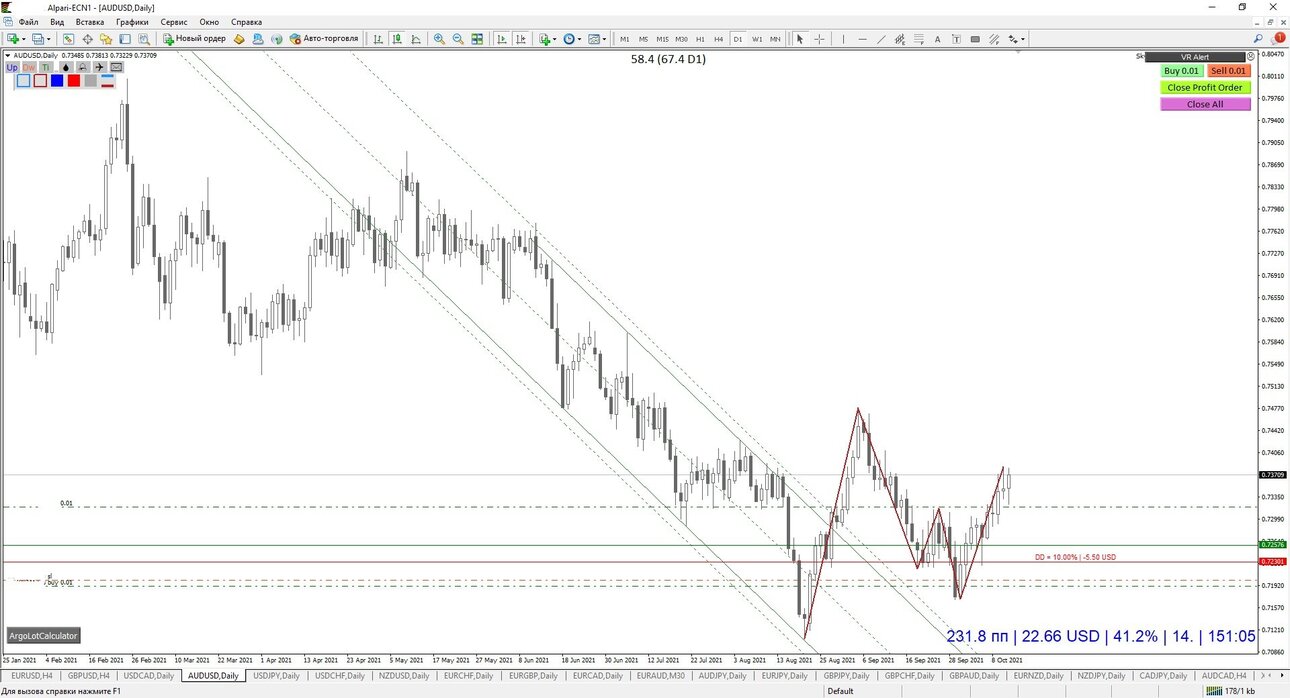Switch chart to Candlesticks type
The image size is (1290, 698).
[x=397, y=39]
